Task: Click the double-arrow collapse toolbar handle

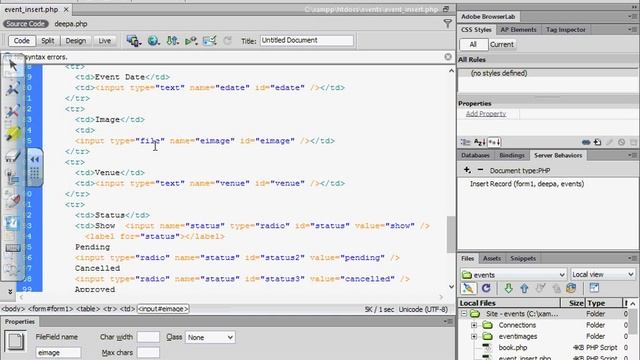Action: point(35,159)
